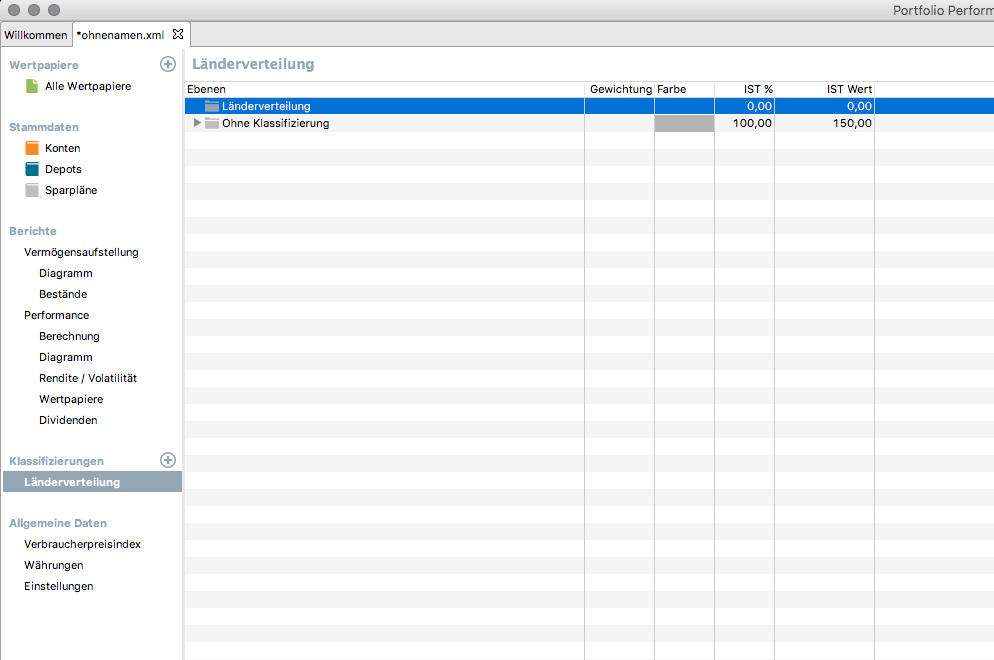994x660 pixels.
Task: Click the Stammdaten section header
Action: tap(44, 127)
